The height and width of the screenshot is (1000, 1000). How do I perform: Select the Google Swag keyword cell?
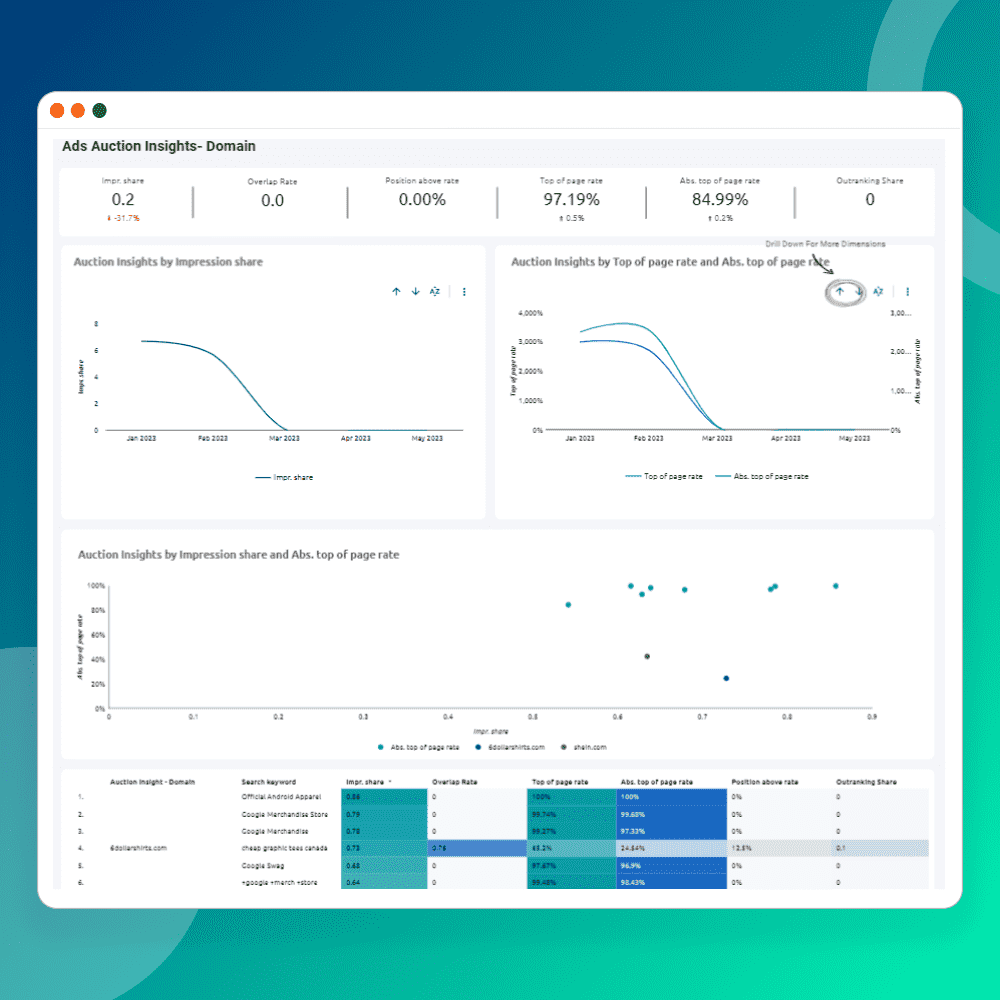click(x=263, y=865)
